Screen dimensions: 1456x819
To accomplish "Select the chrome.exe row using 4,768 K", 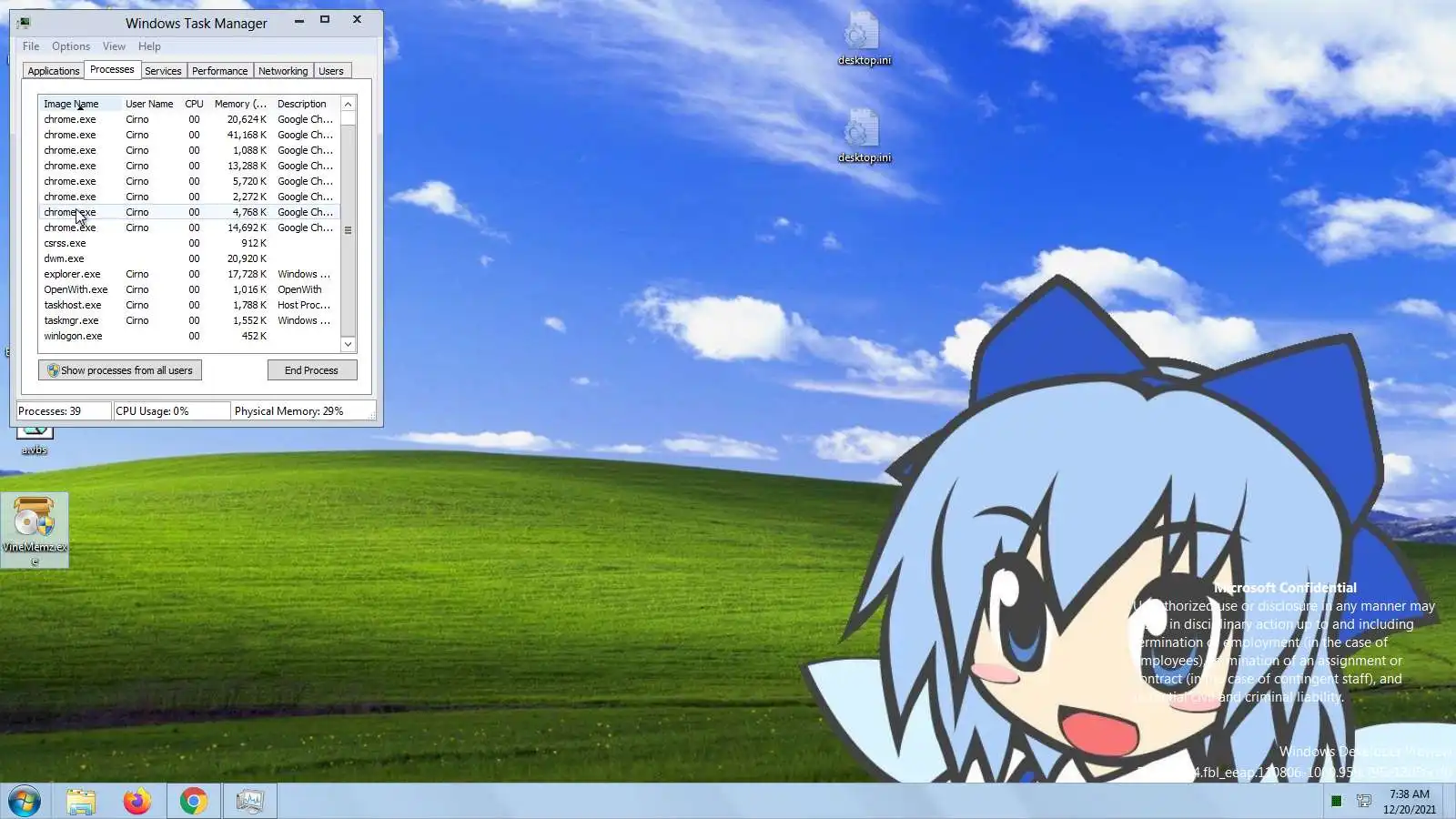I will tap(189, 212).
